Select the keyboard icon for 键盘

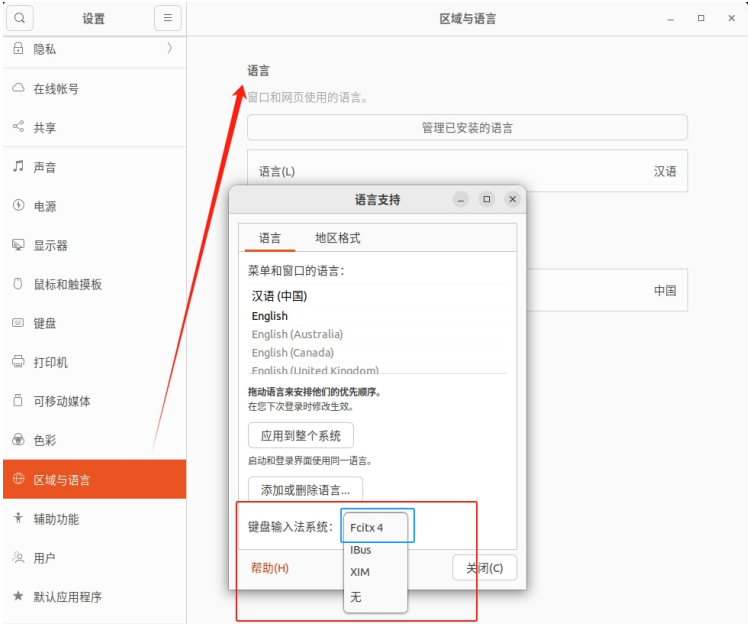point(18,323)
